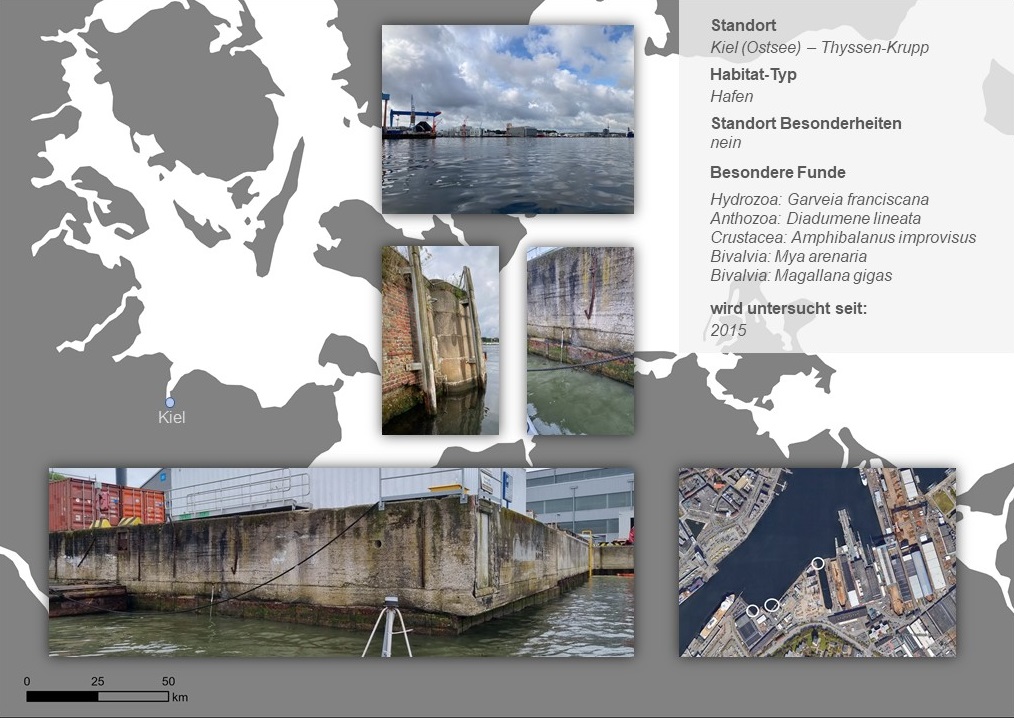Click the 'Habitat-Typ' heading

pyautogui.click(x=753, y=75)
